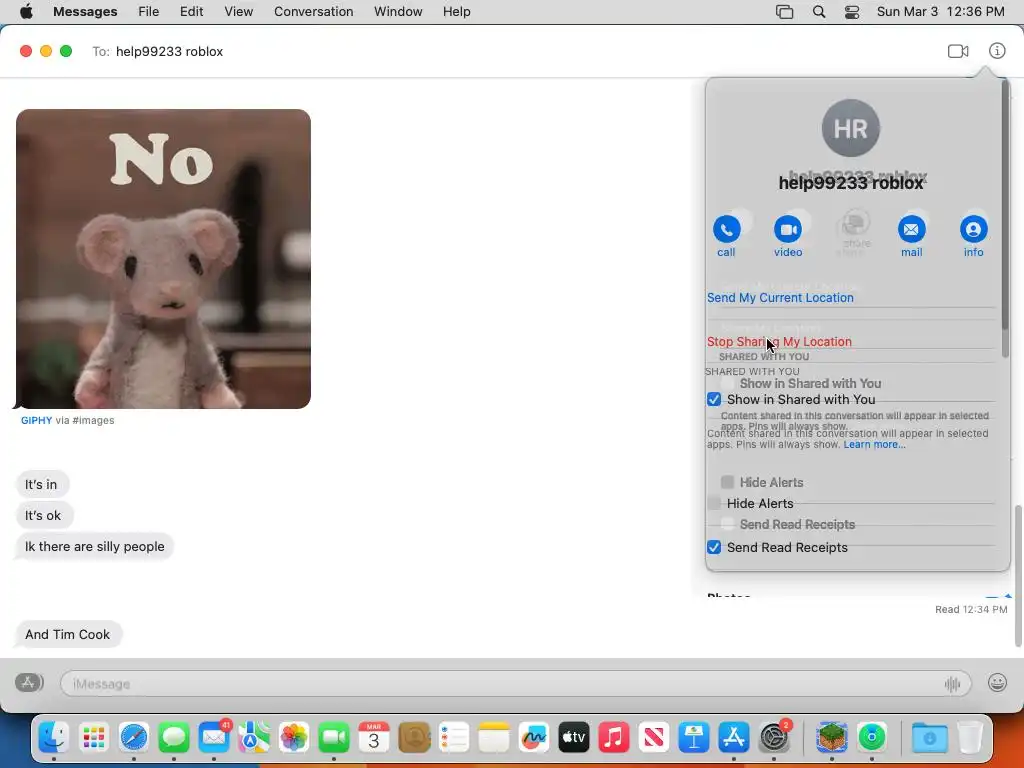Disable Send Read Receipts checkbox
This screenshot has width=1024, height=768.
pyautogui.click(x=714, y=547)
